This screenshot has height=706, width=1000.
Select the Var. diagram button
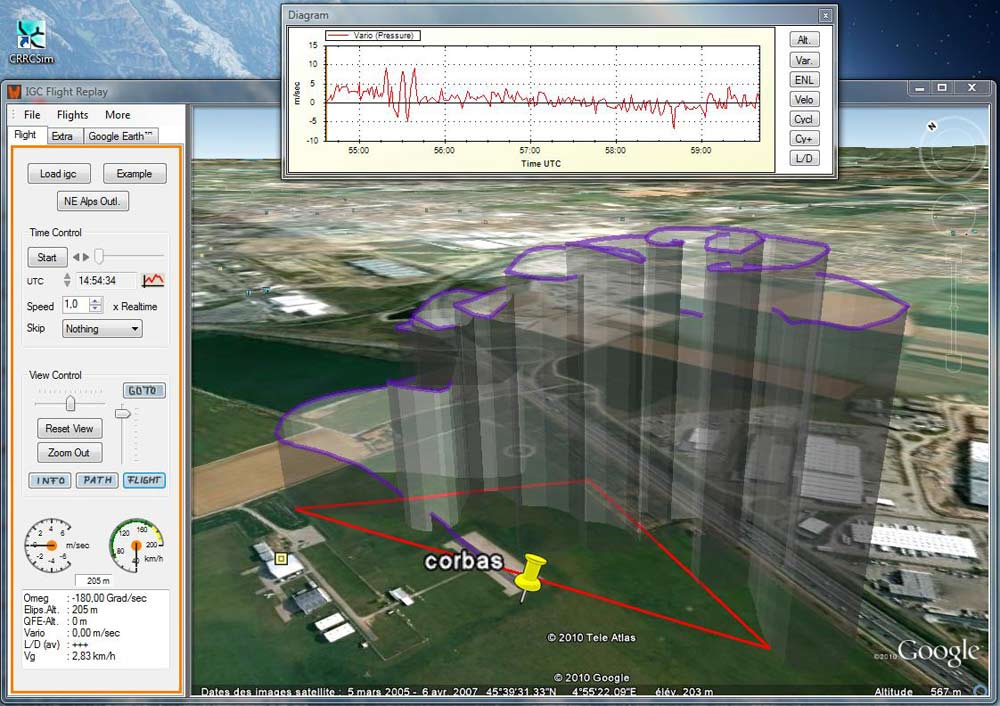point(804,60)
